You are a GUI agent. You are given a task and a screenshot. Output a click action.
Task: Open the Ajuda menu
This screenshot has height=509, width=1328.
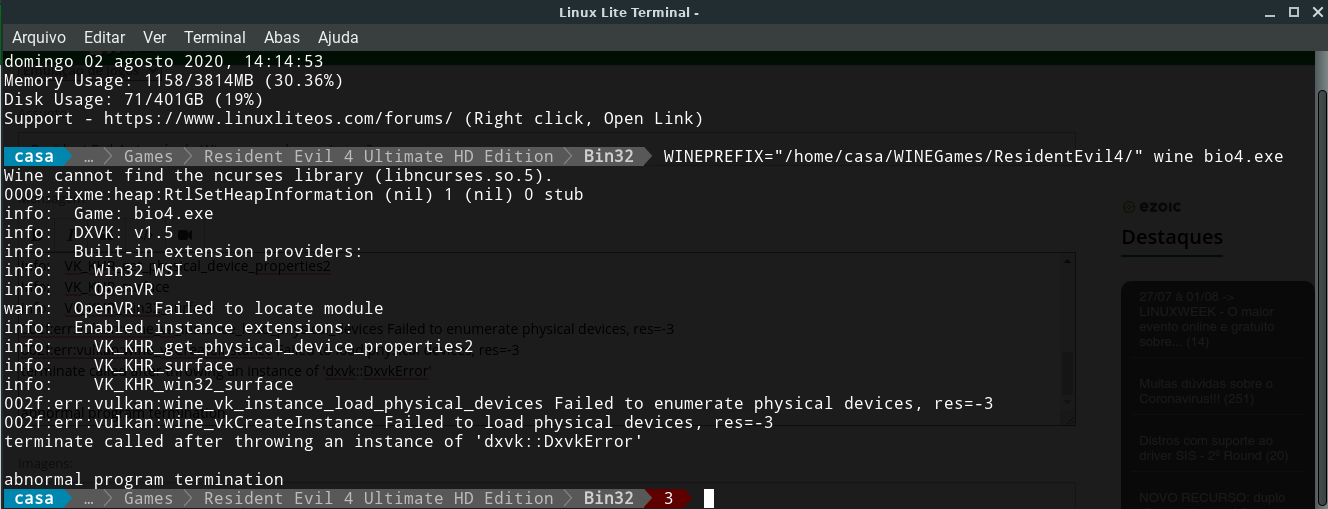click(338, 37)
